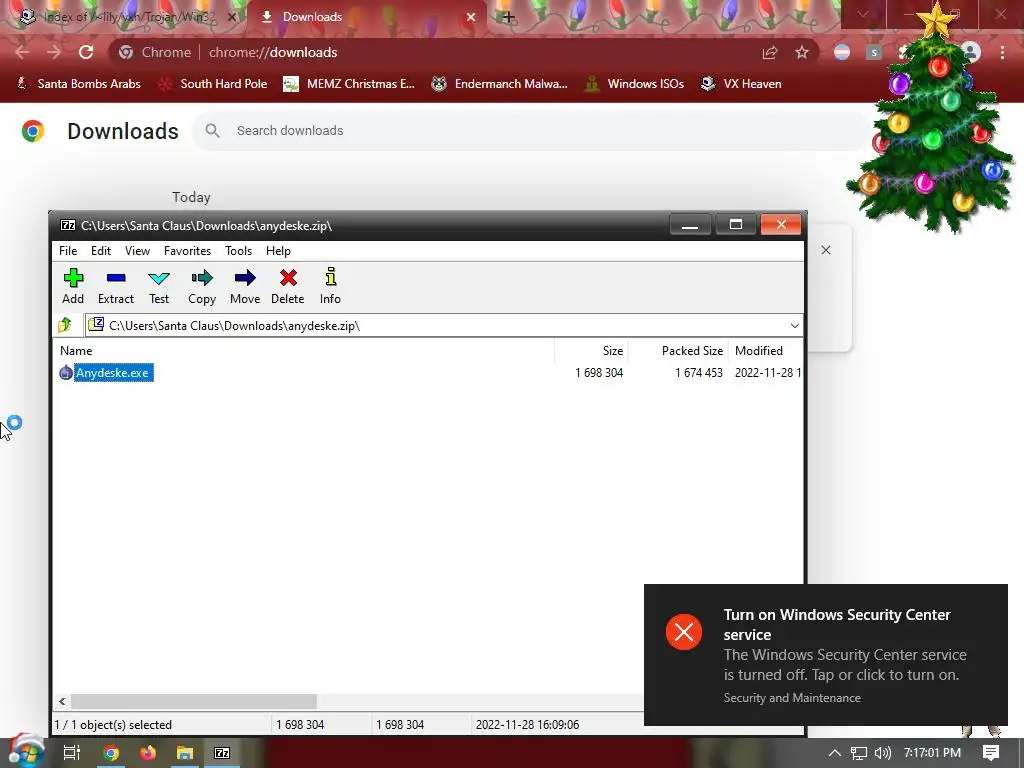1024x768 pixels.
Task: Switch to the Index of Trojan tab
Action: click(127, 17)
